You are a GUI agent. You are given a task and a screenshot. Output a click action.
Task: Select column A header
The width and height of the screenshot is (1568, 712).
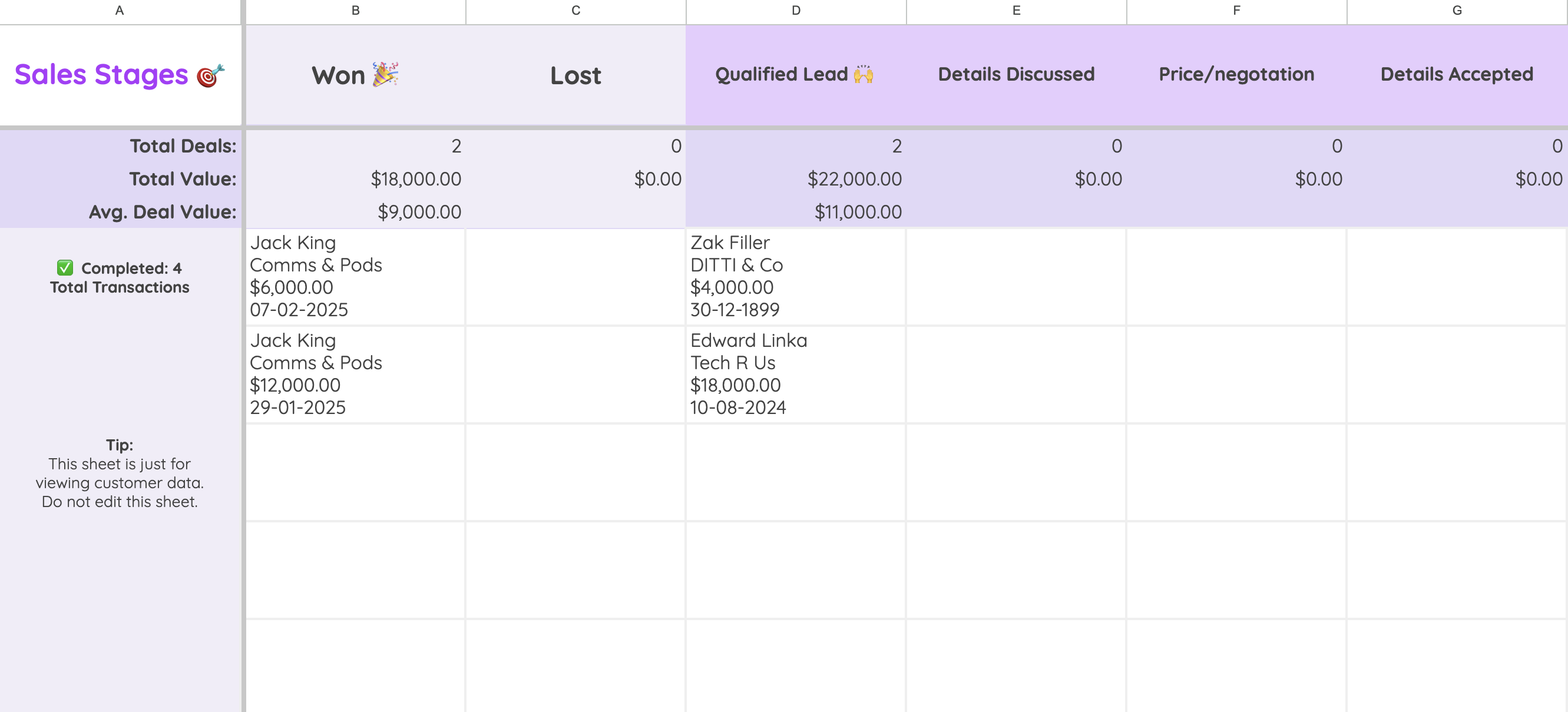pyautogui.click(x=120, y=11)
